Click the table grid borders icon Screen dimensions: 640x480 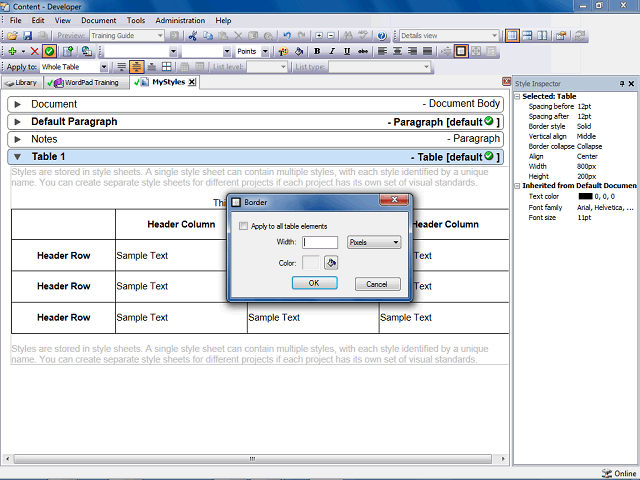click(167, 67)
